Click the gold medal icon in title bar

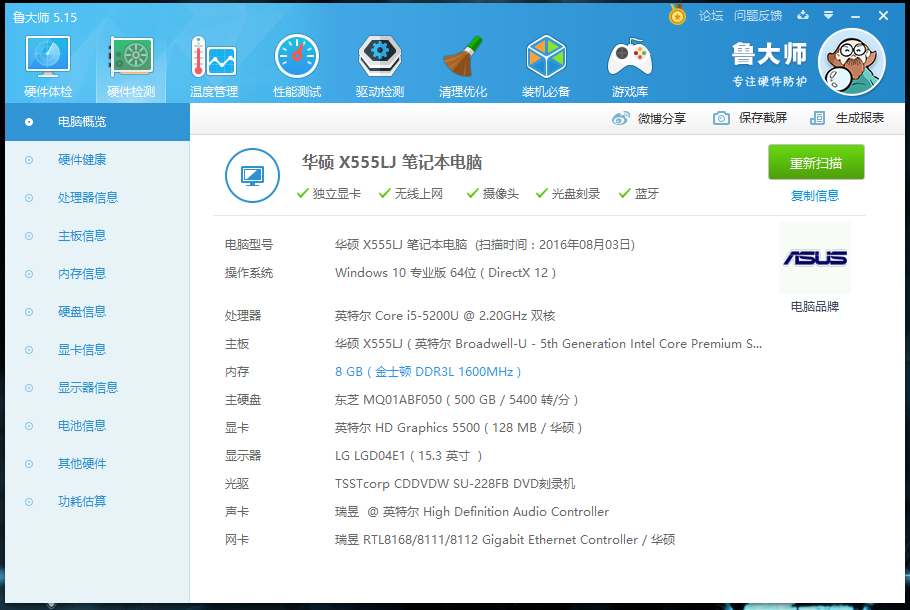(677, 15)
